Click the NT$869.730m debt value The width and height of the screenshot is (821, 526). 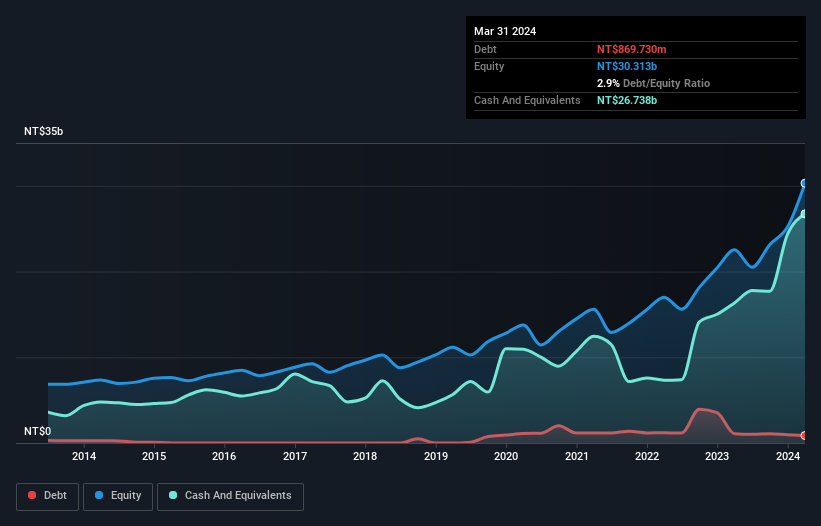(631, 49)
